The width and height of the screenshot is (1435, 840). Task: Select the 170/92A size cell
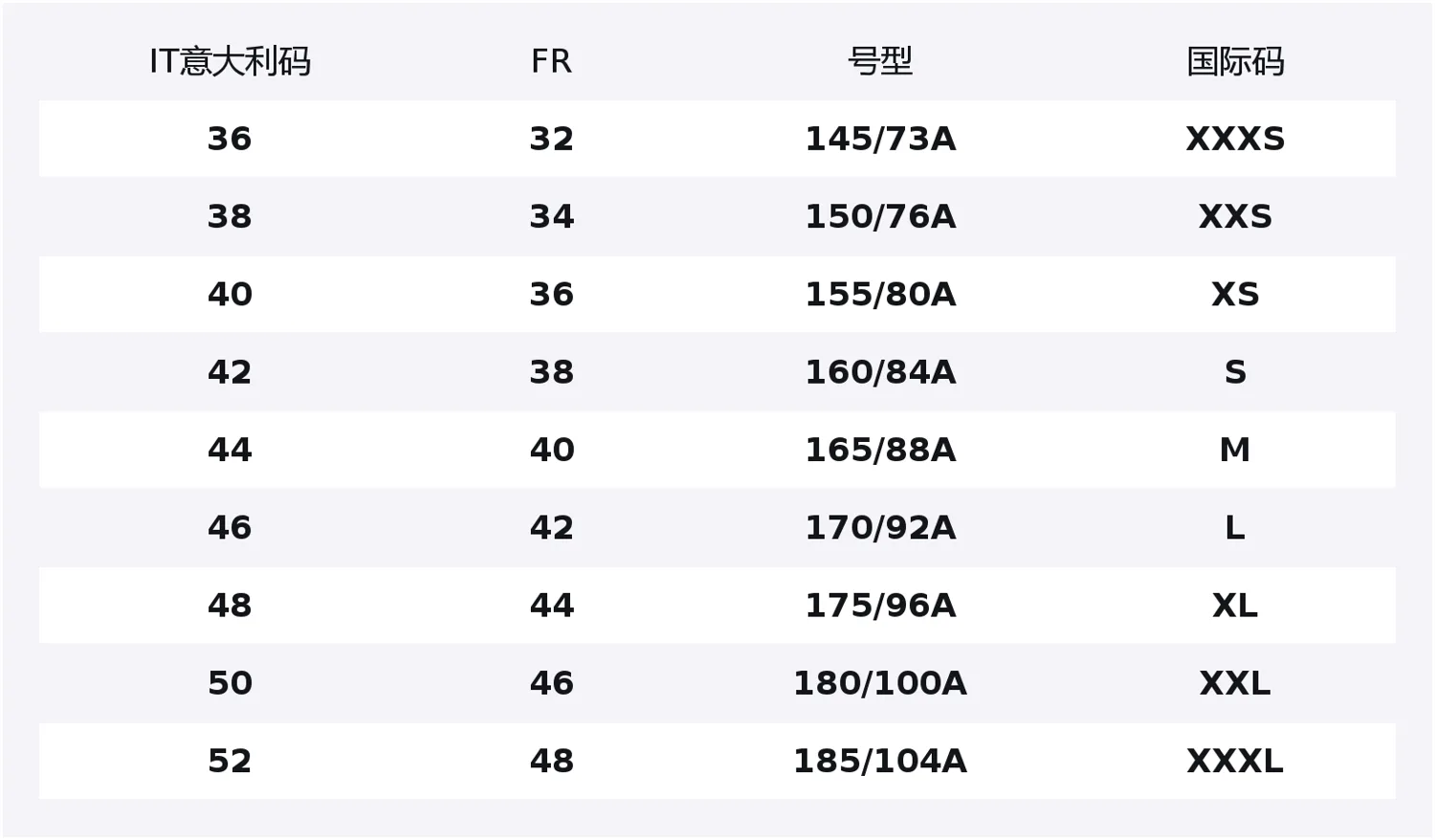(x=880, y=527)
